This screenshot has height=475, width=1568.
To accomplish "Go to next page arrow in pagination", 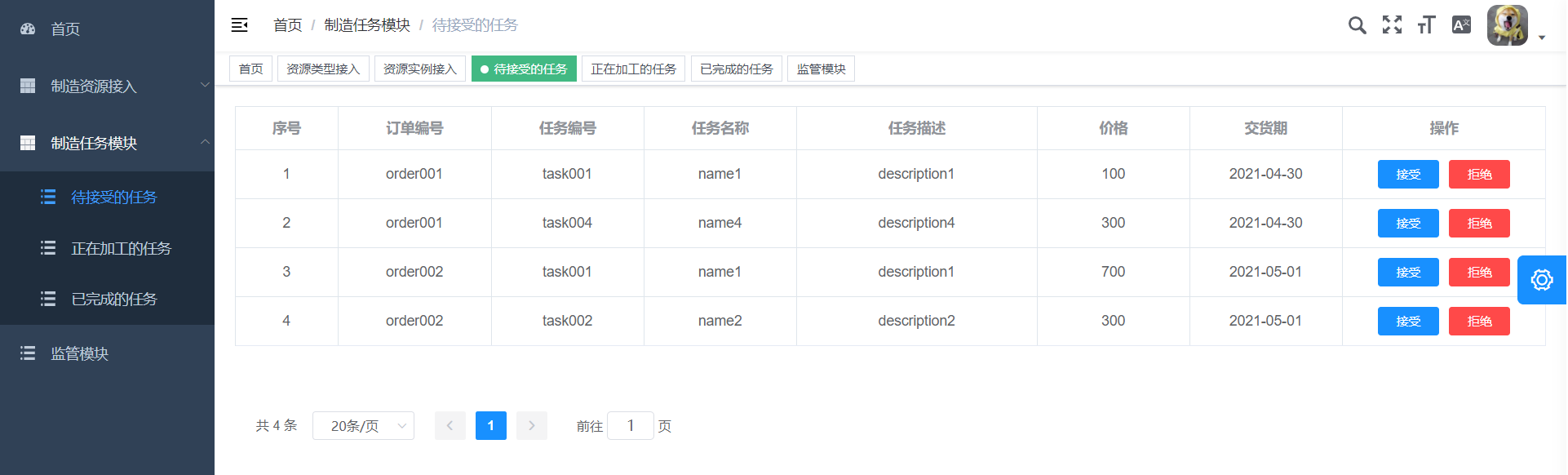I will [x=532, y=426].
